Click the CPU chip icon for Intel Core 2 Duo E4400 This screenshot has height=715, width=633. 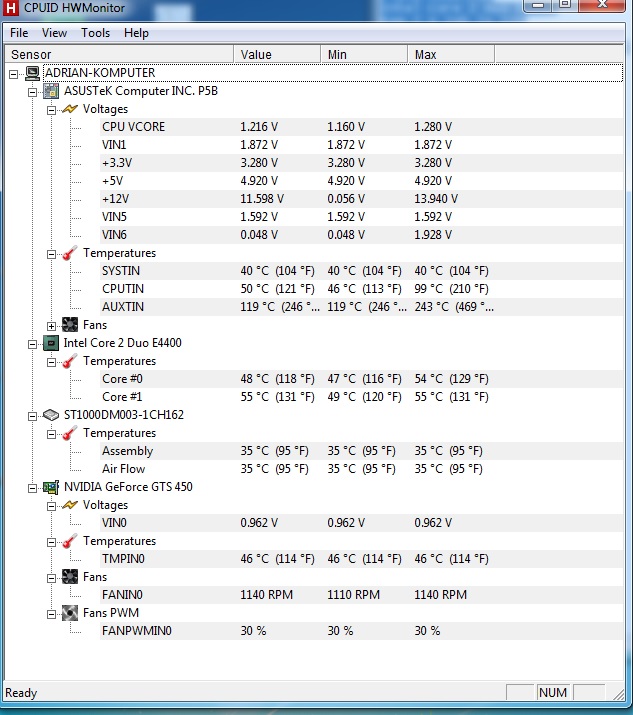coord(51,343)
